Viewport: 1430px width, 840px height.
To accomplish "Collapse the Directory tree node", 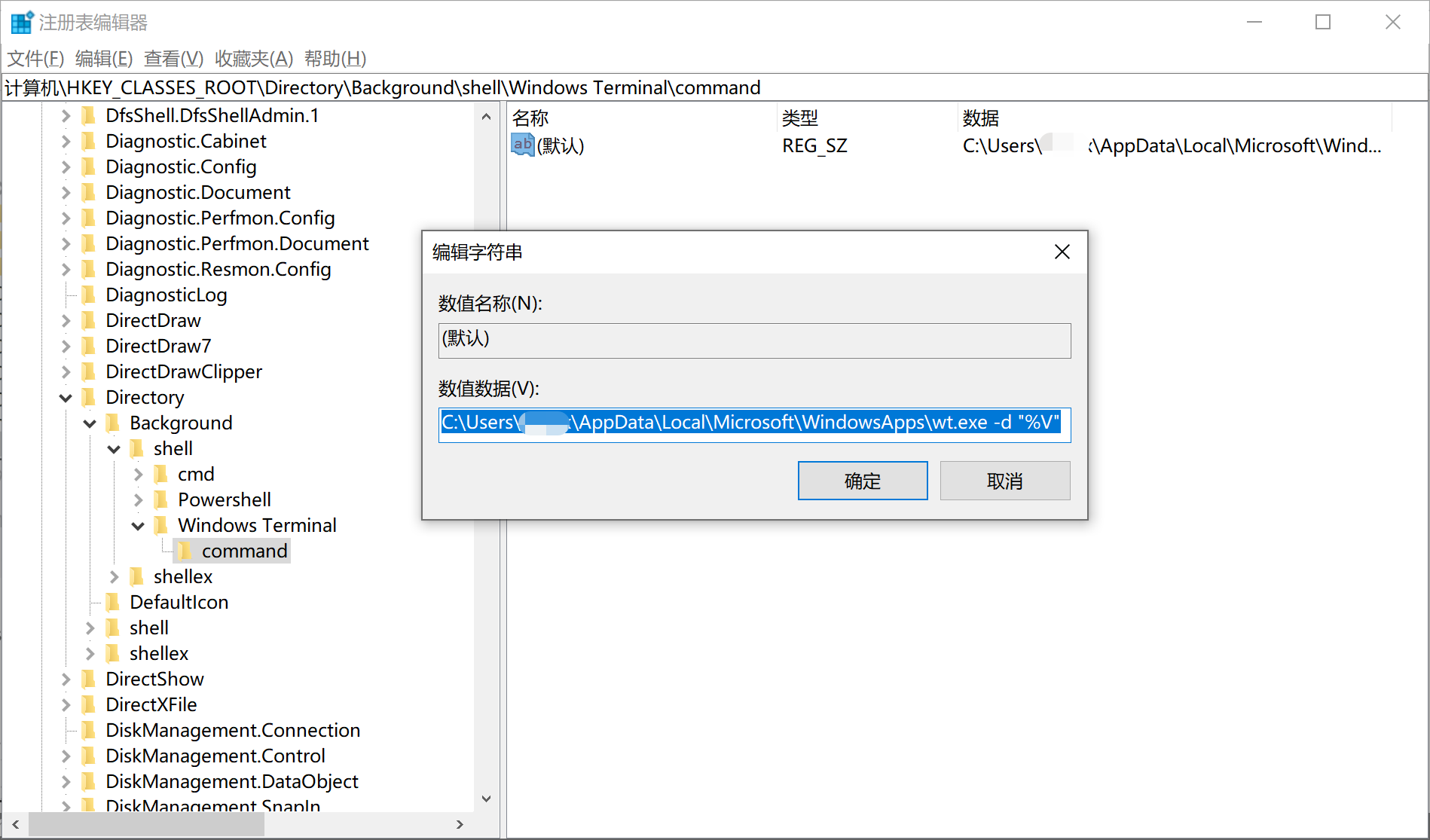I will tap(66, 397).
